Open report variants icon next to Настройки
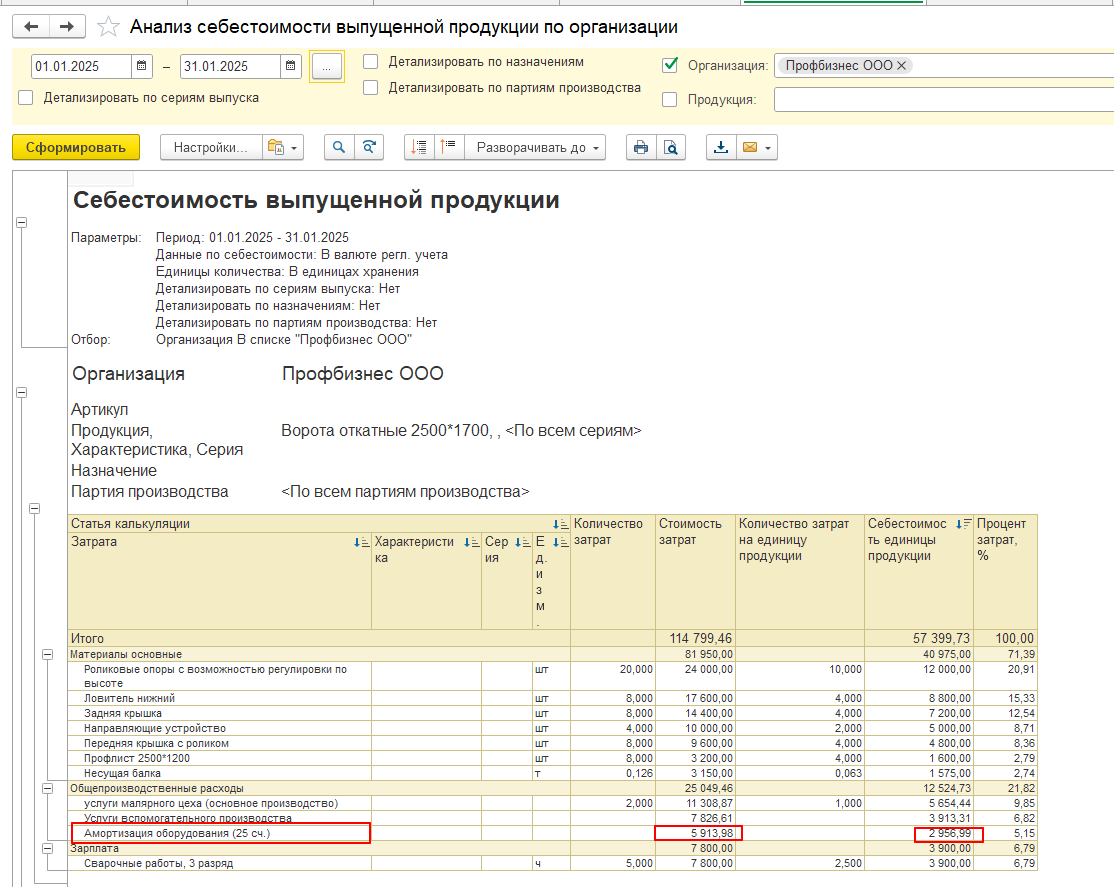The width and height of the screenshot is (1114, 887). 275,147
